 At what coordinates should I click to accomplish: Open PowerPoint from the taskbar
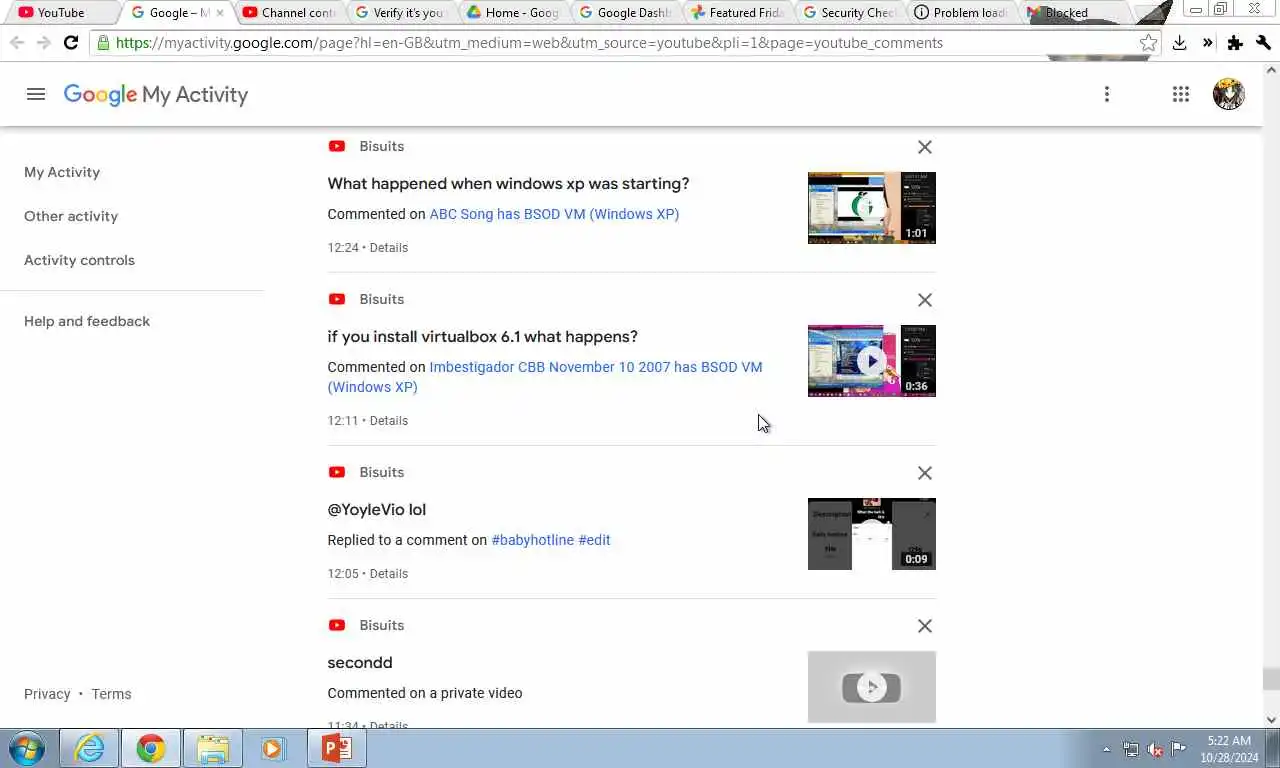coord(337,748)
